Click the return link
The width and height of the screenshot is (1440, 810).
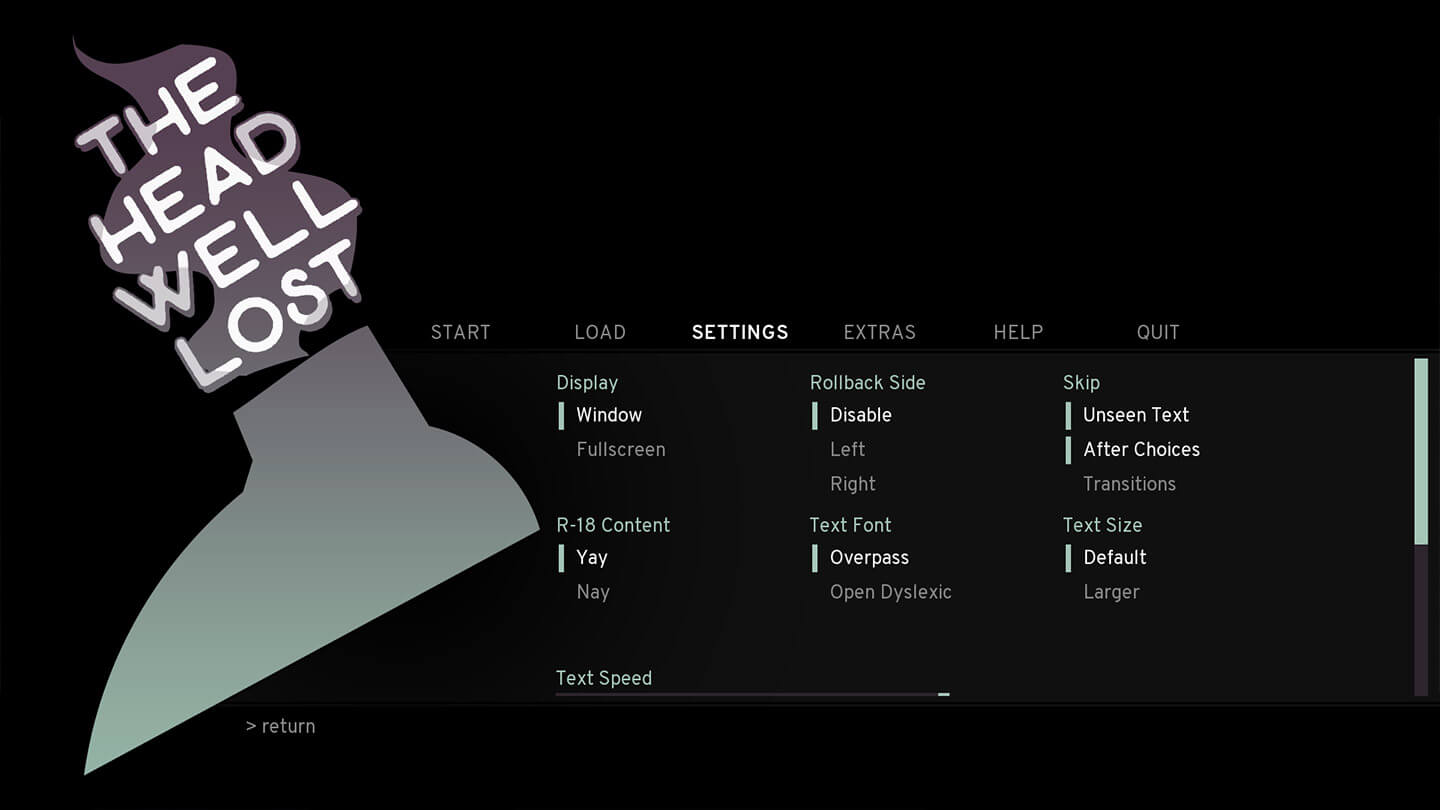point(281,726)
